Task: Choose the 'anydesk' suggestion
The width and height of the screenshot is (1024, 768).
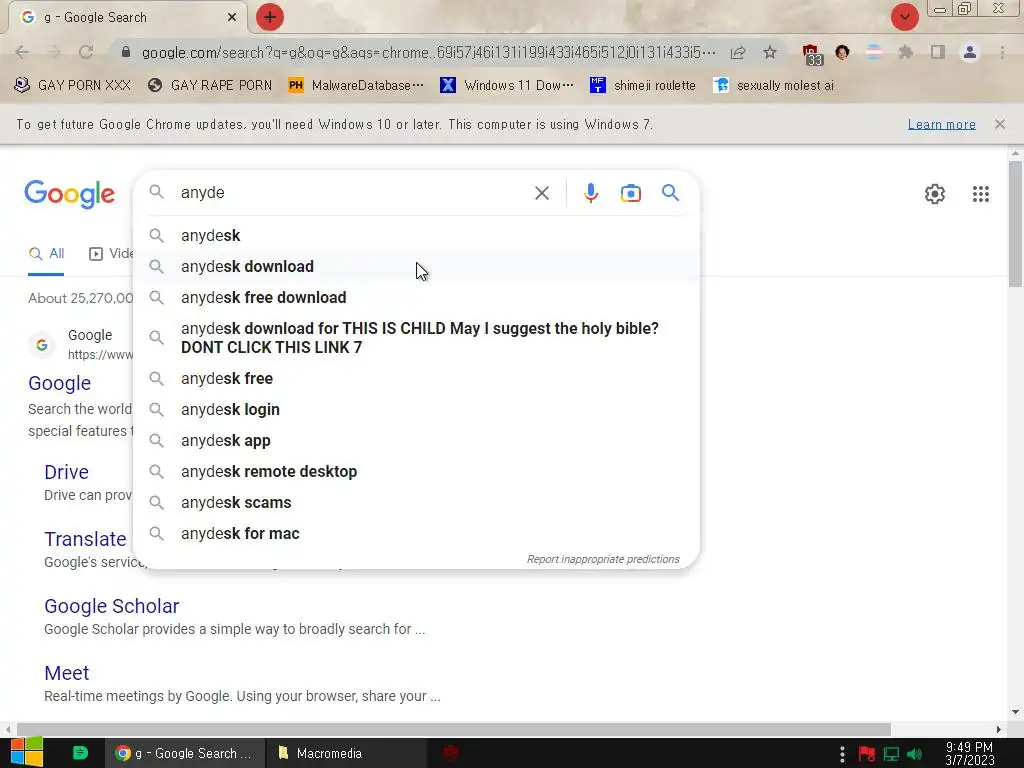Action: pos(416,235)
